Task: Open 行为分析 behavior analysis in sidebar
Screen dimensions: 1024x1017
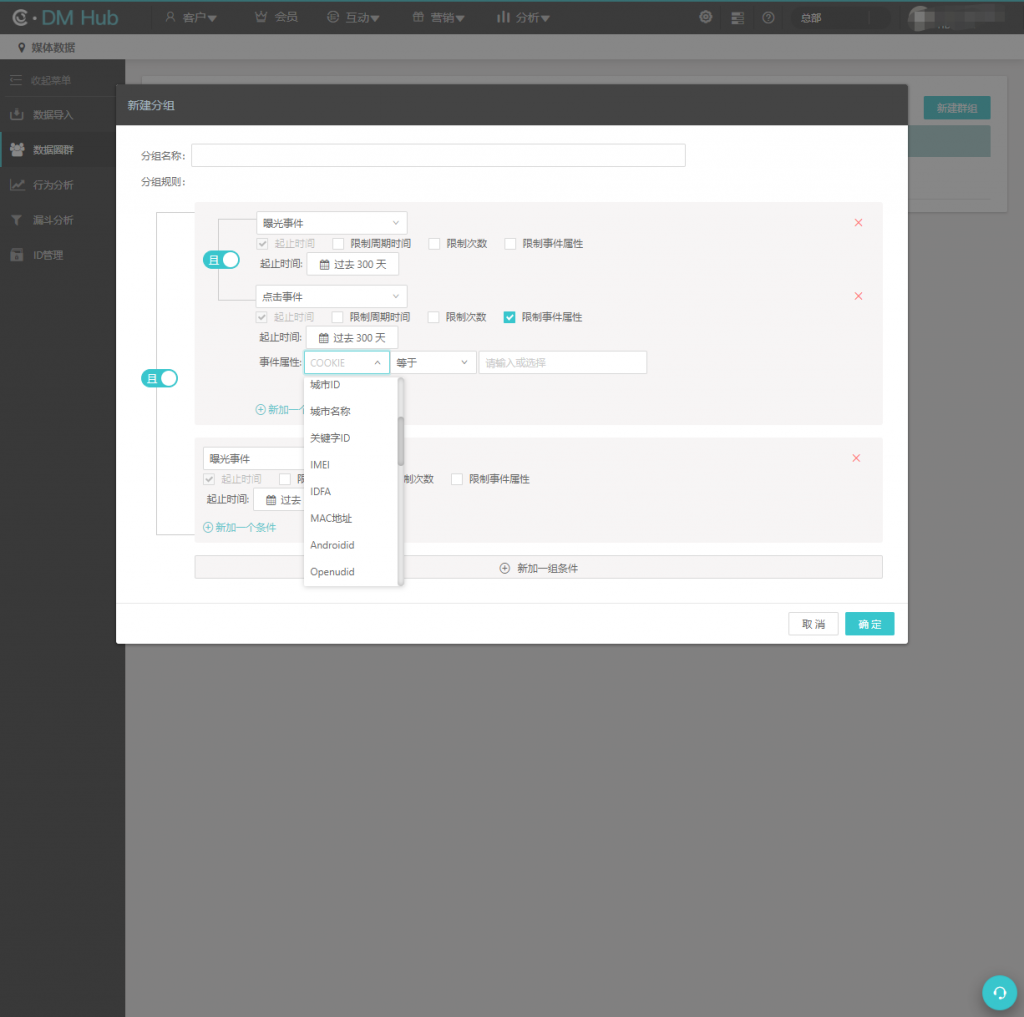Action: [x=52, y=185]
